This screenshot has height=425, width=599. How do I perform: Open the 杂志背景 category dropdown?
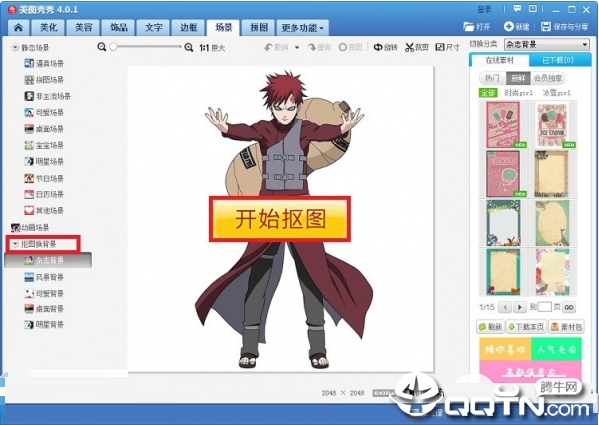pyautogui.click(x=547, y=45)
